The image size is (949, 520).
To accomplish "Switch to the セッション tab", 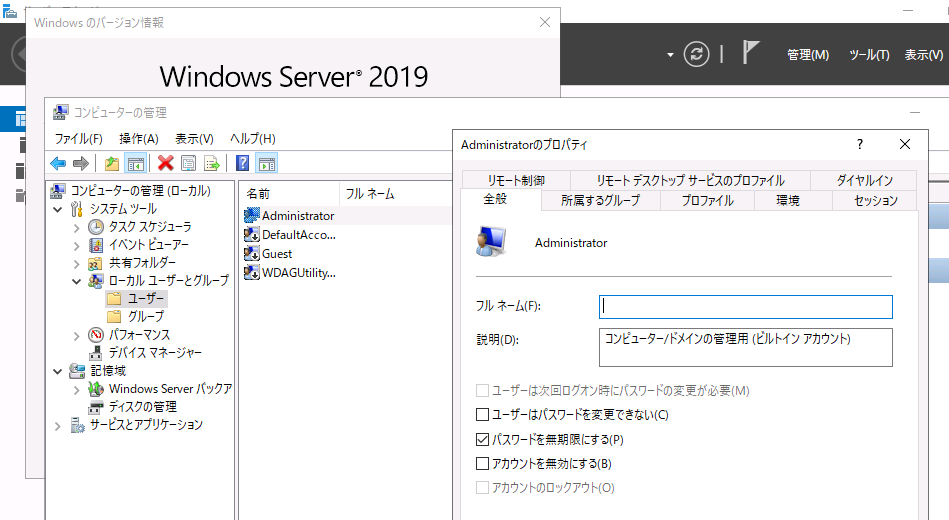I will [875, 200].
